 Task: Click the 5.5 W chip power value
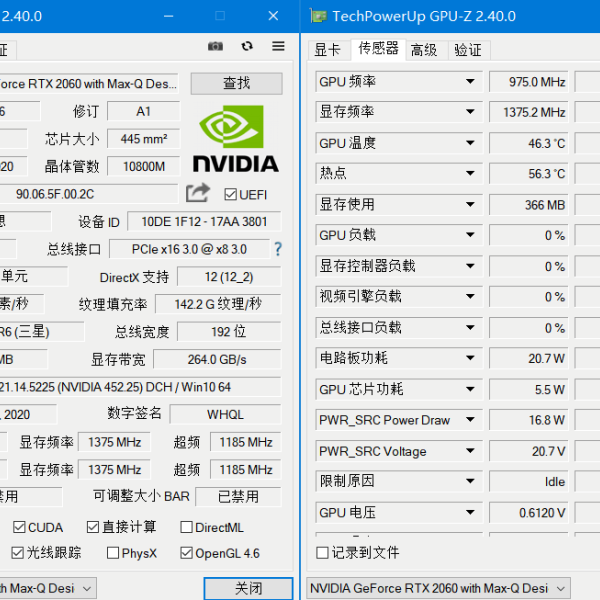tap(528, 390)
